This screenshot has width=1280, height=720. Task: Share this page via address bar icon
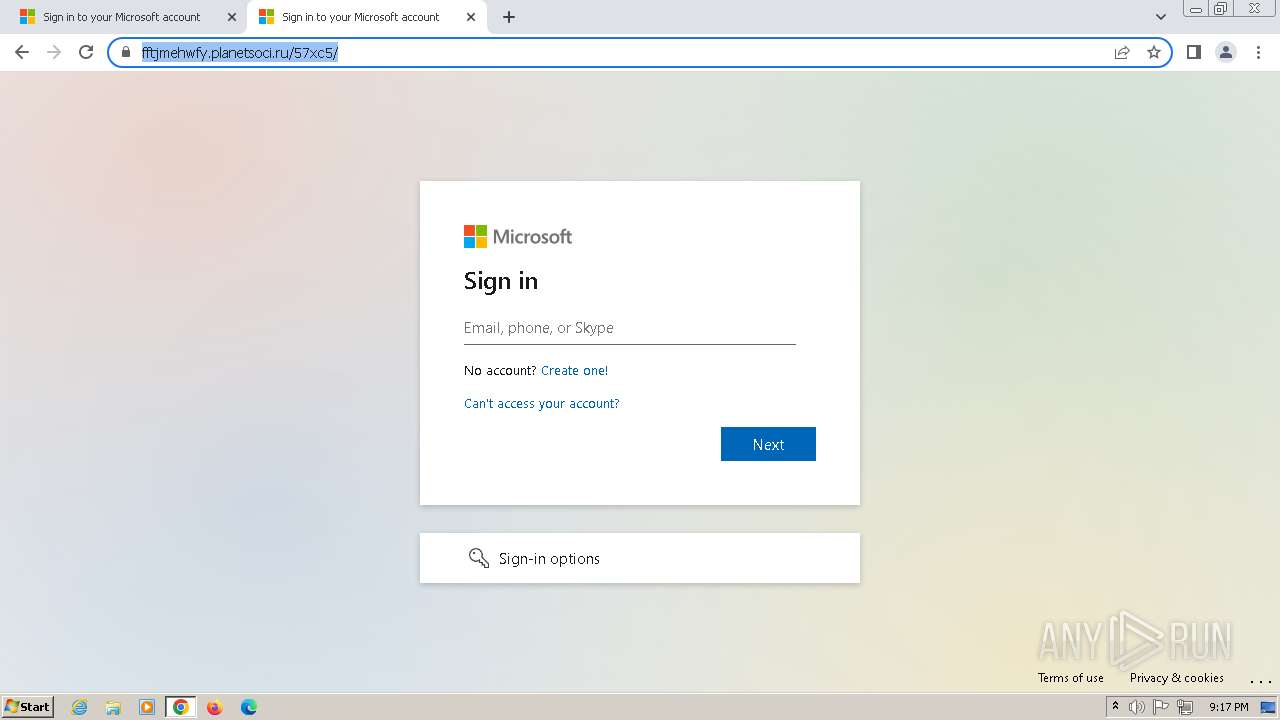click(x=1122, y=52)
